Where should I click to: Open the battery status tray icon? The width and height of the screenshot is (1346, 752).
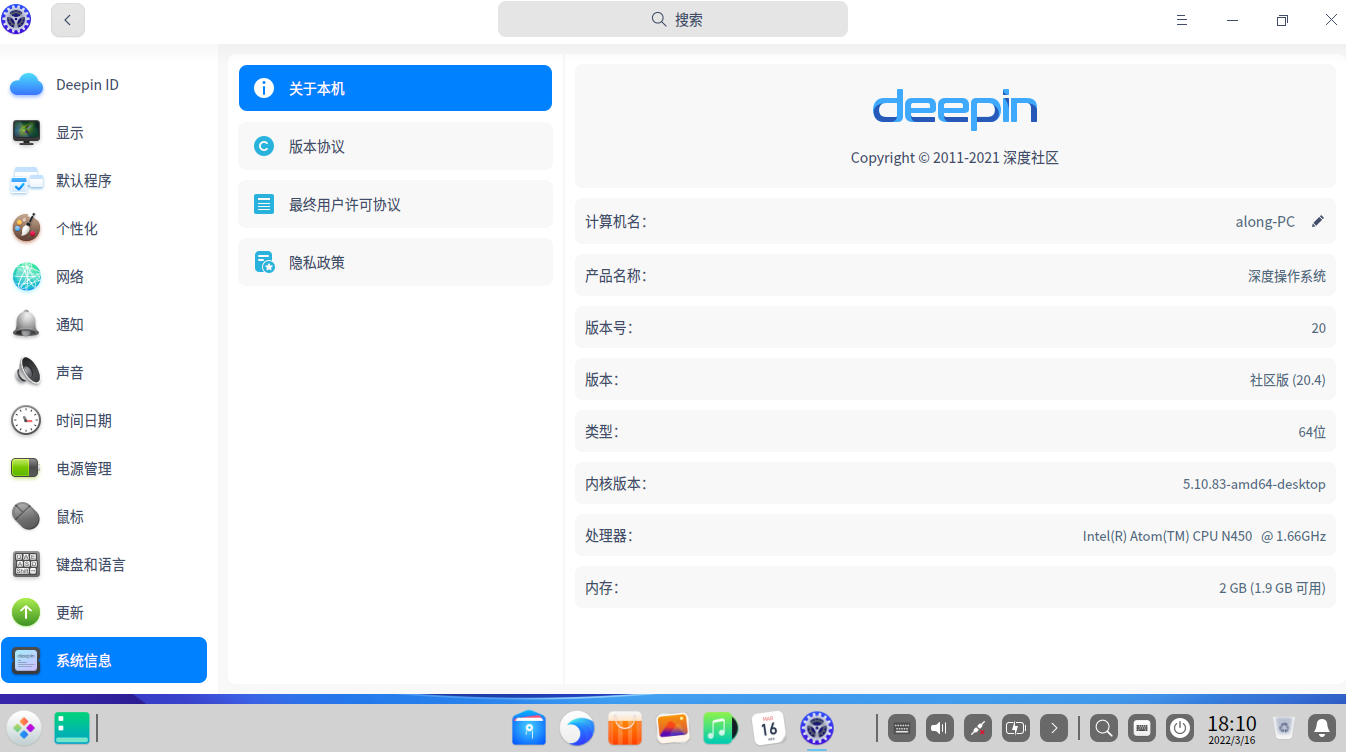1016,728
